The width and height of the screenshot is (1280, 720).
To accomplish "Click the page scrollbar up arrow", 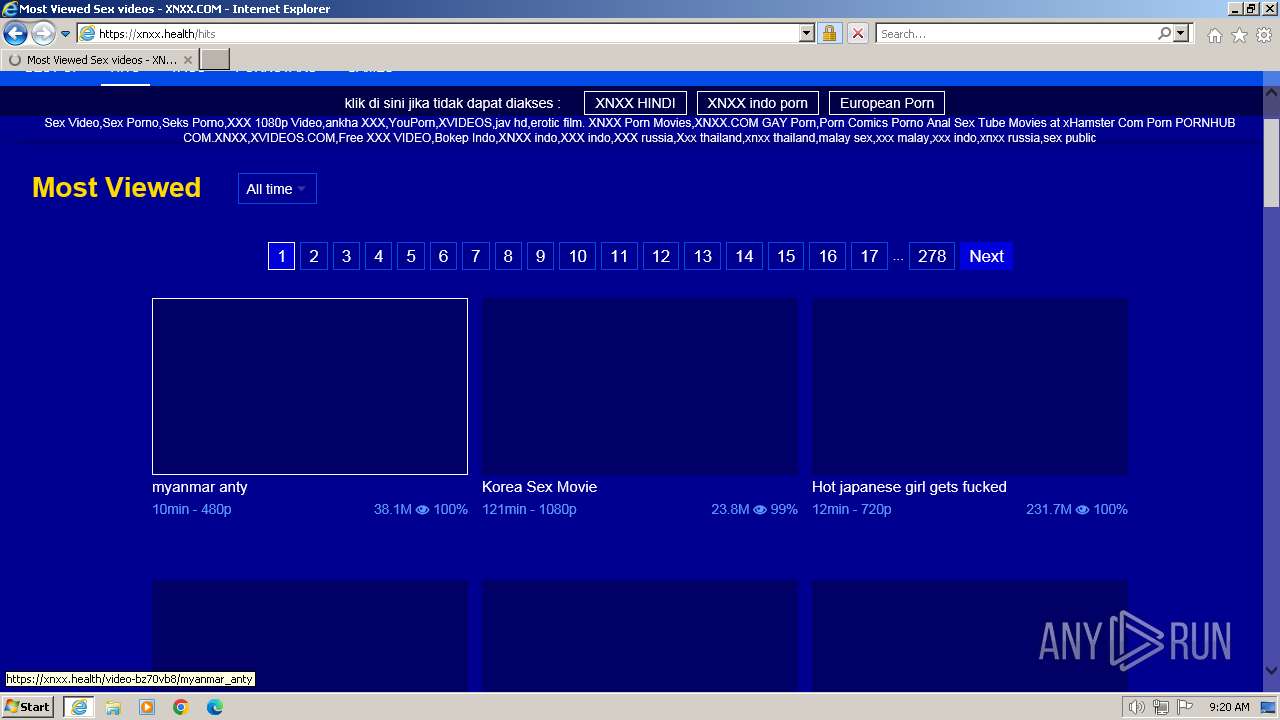I will click(1271, 95).
